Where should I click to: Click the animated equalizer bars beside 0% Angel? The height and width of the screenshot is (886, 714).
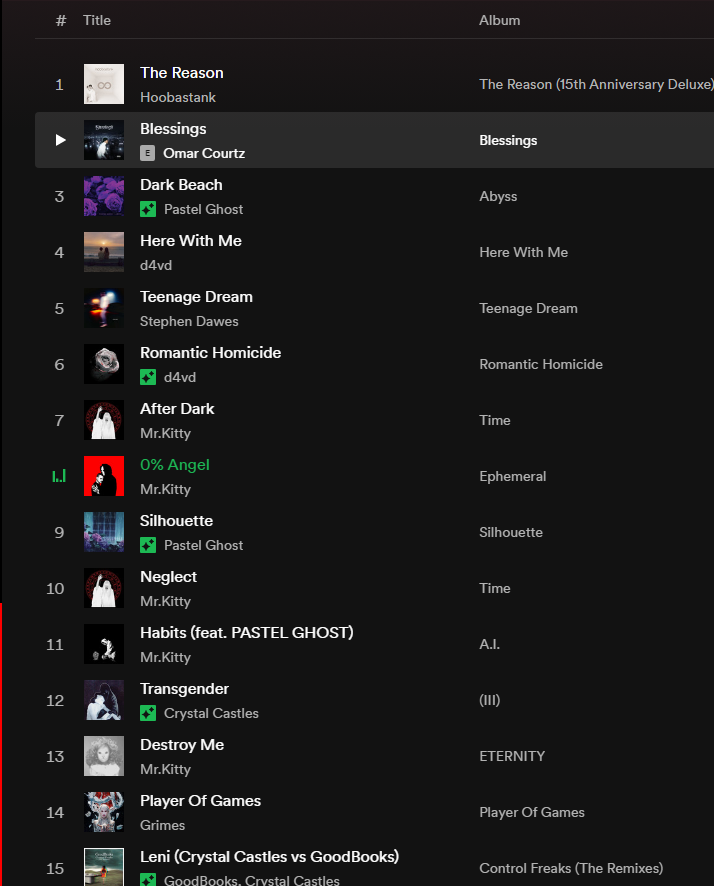58,476
